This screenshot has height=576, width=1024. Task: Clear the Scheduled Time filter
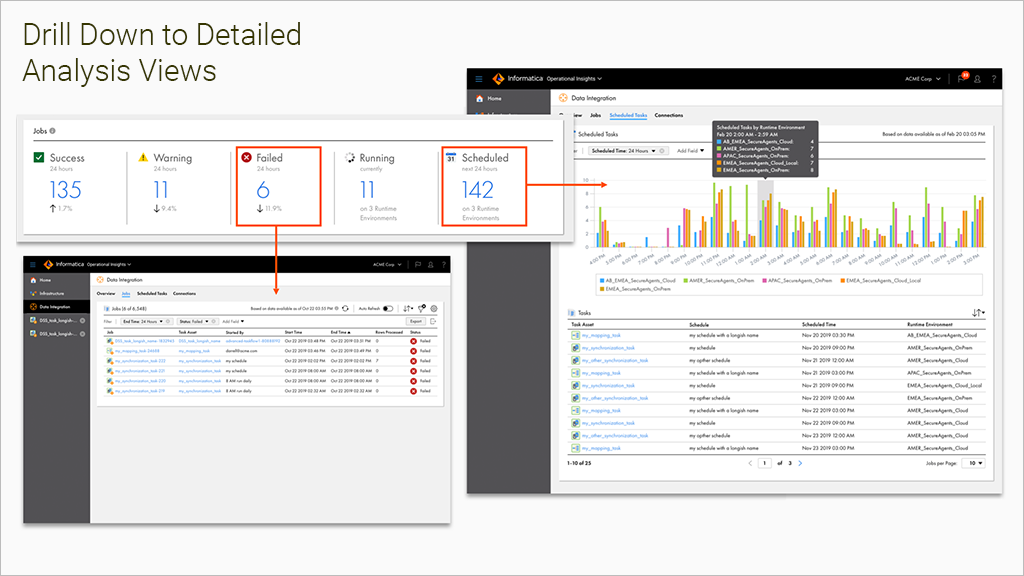click(x=662, y=151)
